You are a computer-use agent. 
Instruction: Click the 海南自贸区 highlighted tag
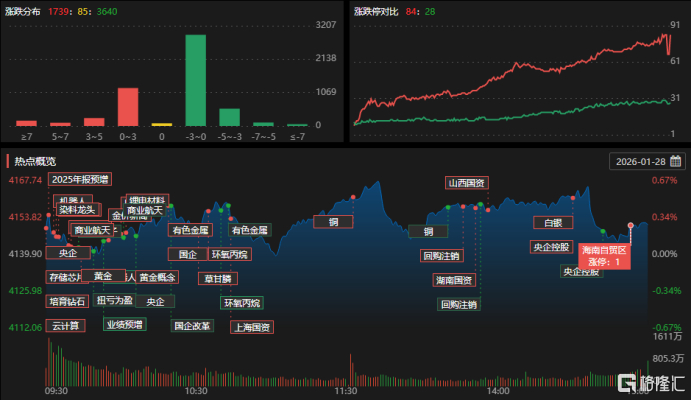pos(604,256)
